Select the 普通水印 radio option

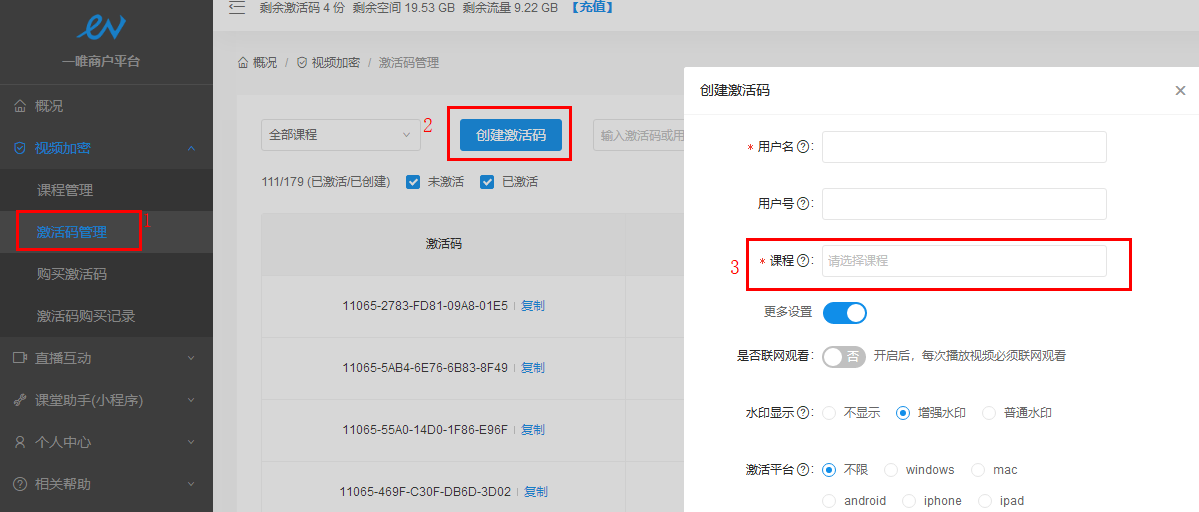[x=989, y=413]
